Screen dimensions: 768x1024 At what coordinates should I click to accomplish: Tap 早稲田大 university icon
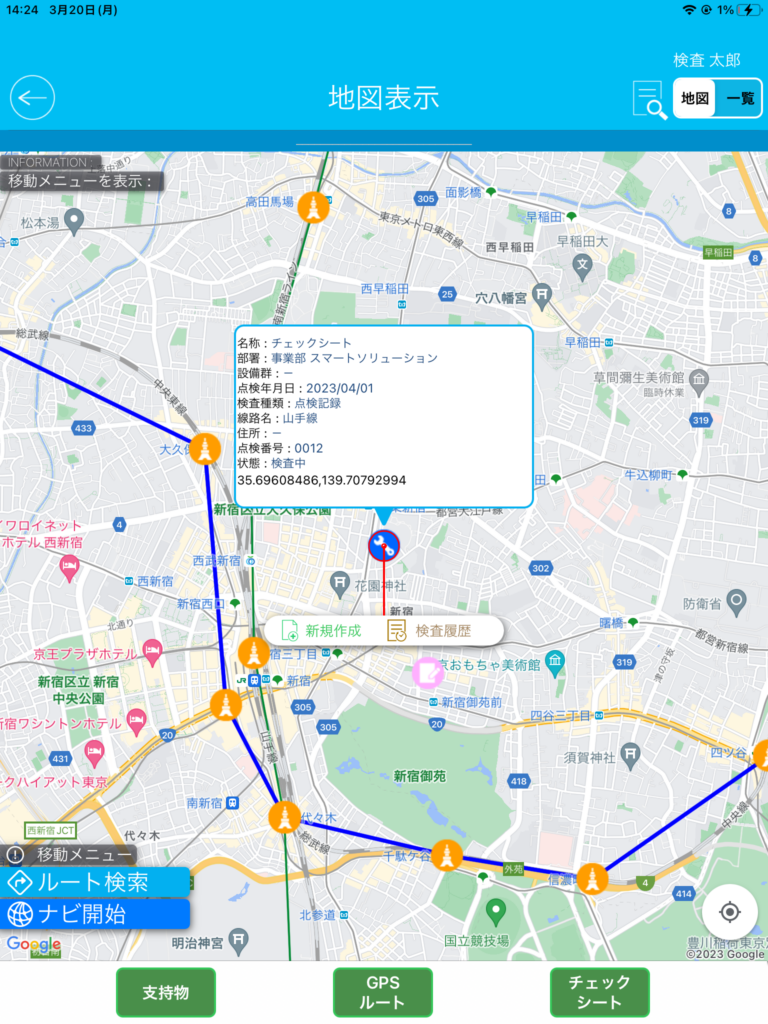click(x=583, y=266)
